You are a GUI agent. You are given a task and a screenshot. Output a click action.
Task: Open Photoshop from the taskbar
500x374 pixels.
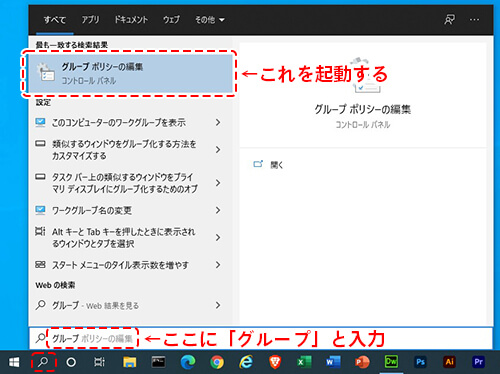(421, 362)
